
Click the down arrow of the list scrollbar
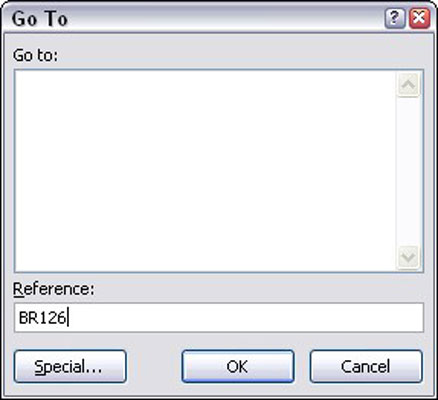(x=409, y=257)
